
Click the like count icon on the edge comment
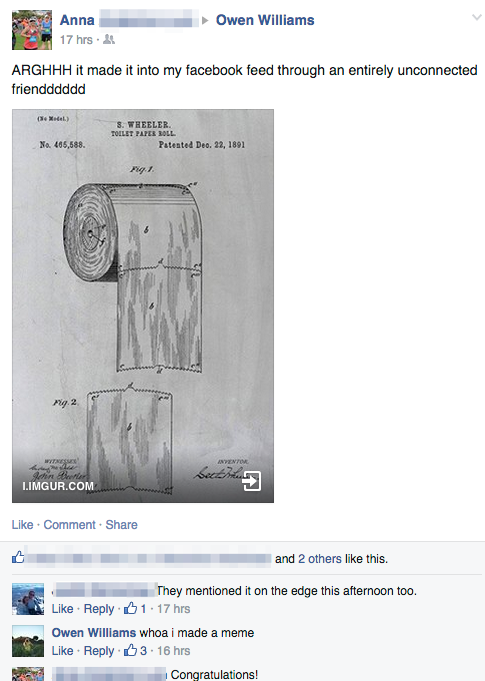click(130, 608)
